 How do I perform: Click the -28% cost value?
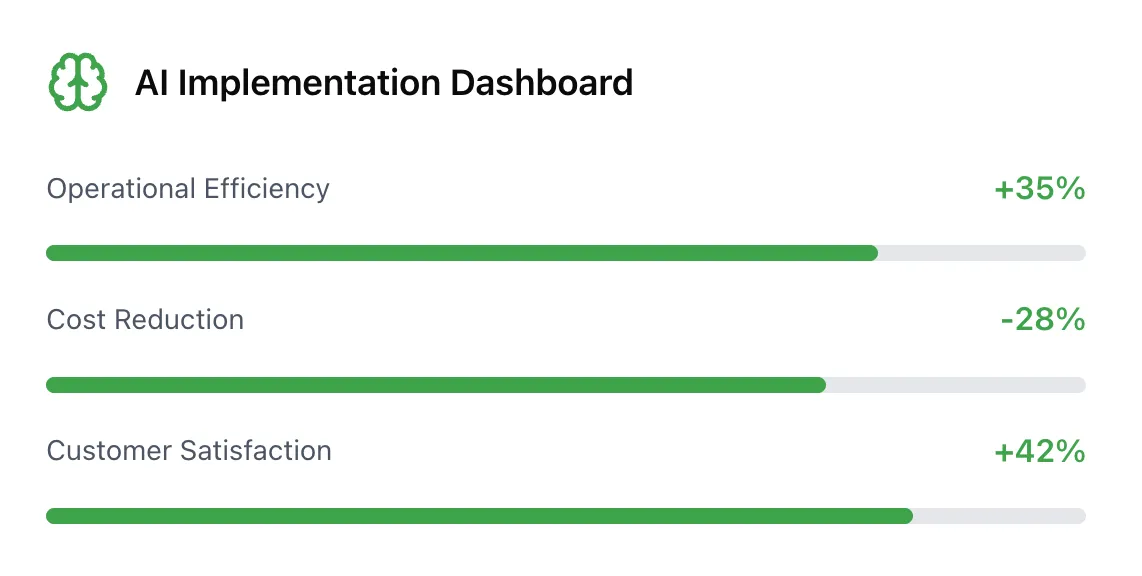1042,320
